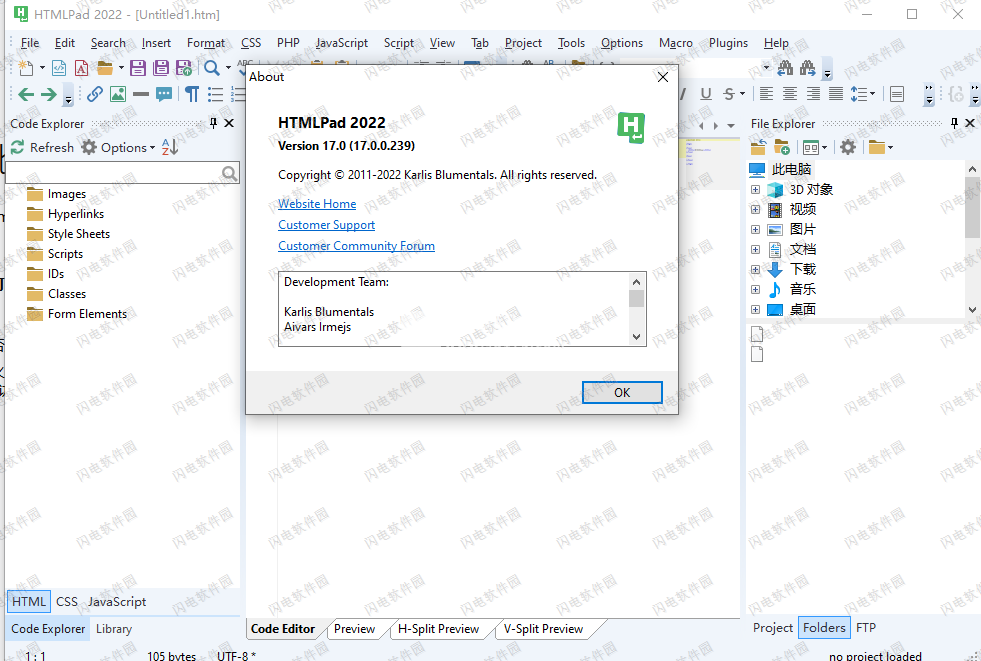Image resolution: width=981 pixels, height=661 pixels.
Task: Click the save-and-upload floppy icon
Action: (184, 68)
